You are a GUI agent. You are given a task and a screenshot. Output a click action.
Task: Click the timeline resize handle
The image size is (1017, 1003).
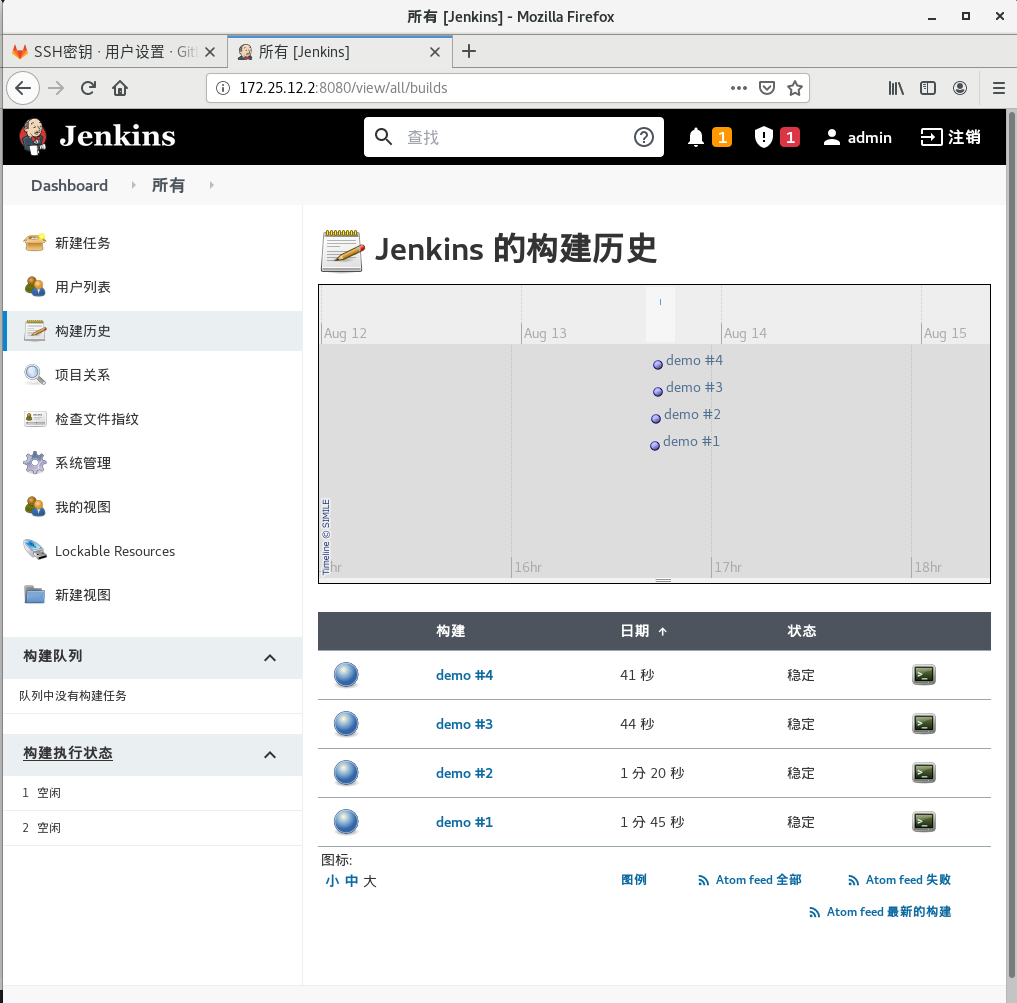(x=663, y=580)
